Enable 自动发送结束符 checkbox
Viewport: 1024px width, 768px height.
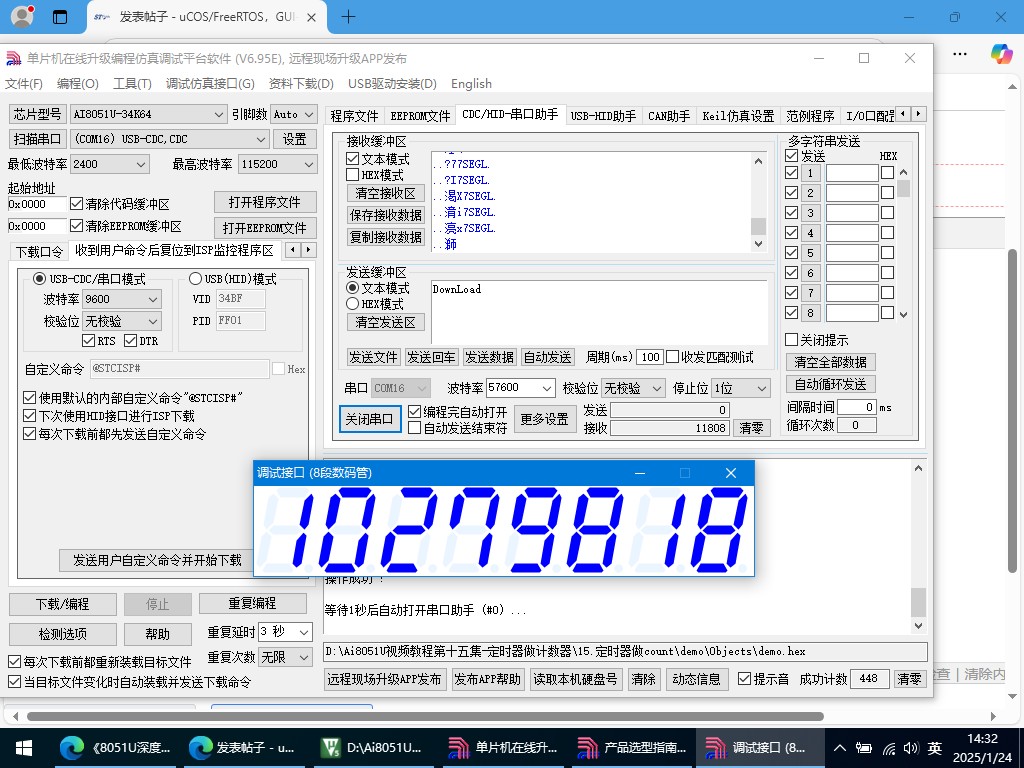[414, 428]
